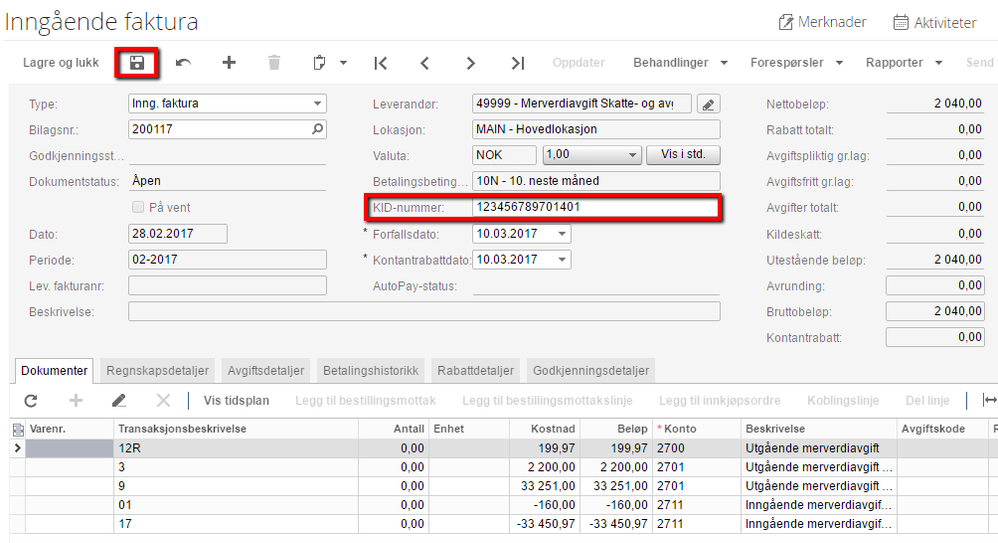Click the Lev. fakturanr field
Screen dimensions: 998x543
pos(227,286)
